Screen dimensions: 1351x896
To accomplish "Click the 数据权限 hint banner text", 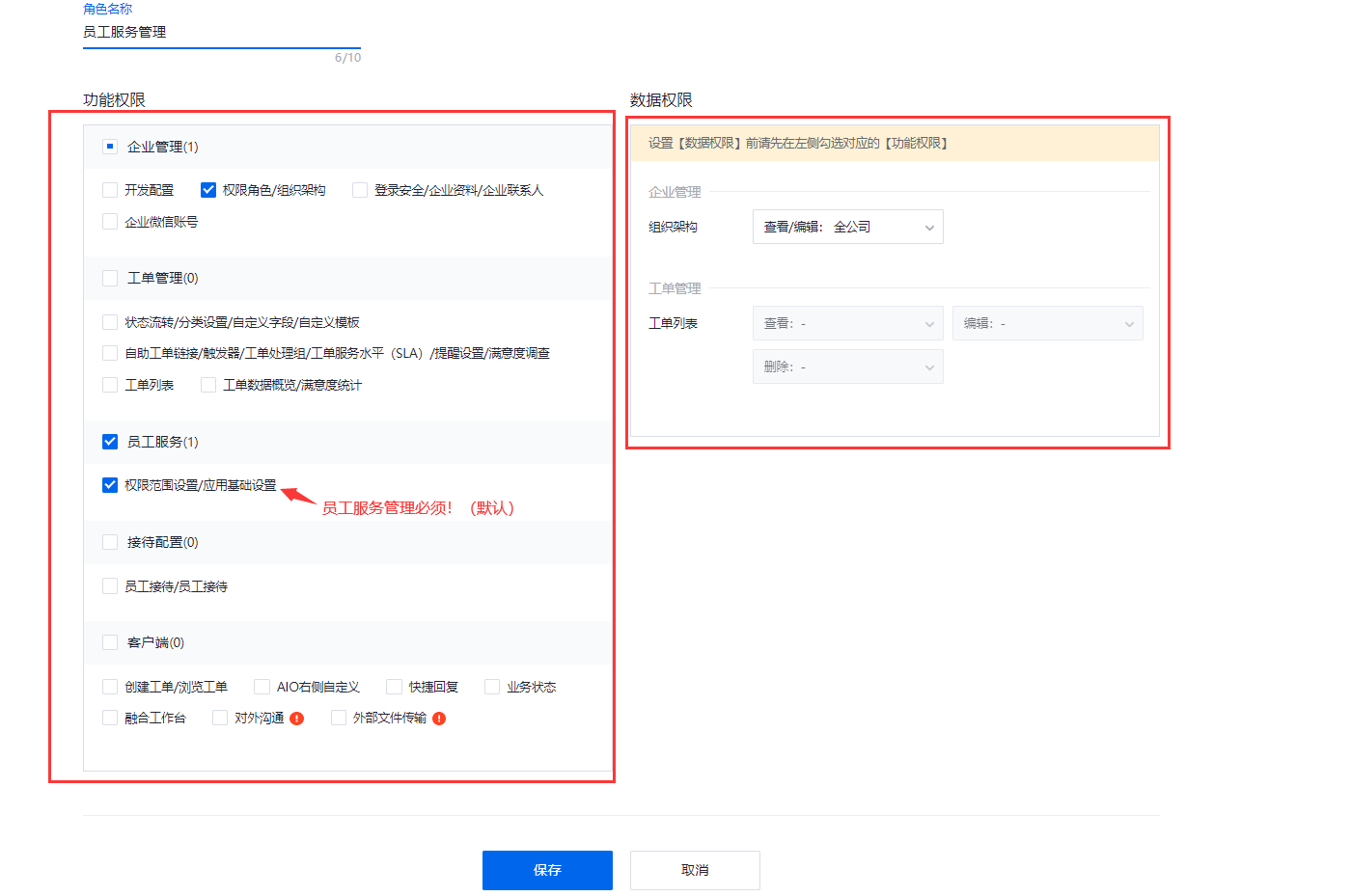I will point(798,143).
